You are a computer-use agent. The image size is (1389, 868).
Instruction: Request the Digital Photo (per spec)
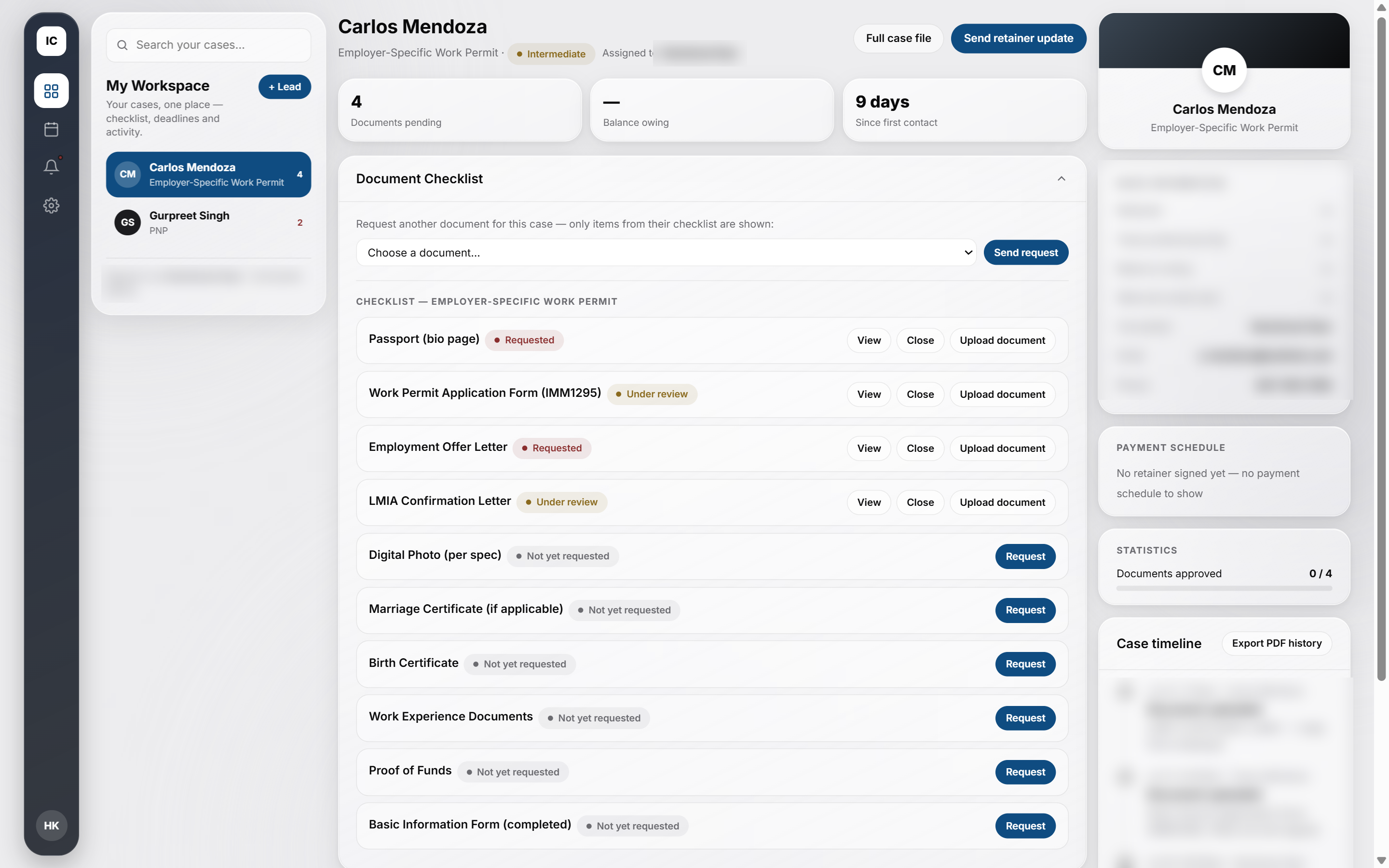coord(1025,556)
